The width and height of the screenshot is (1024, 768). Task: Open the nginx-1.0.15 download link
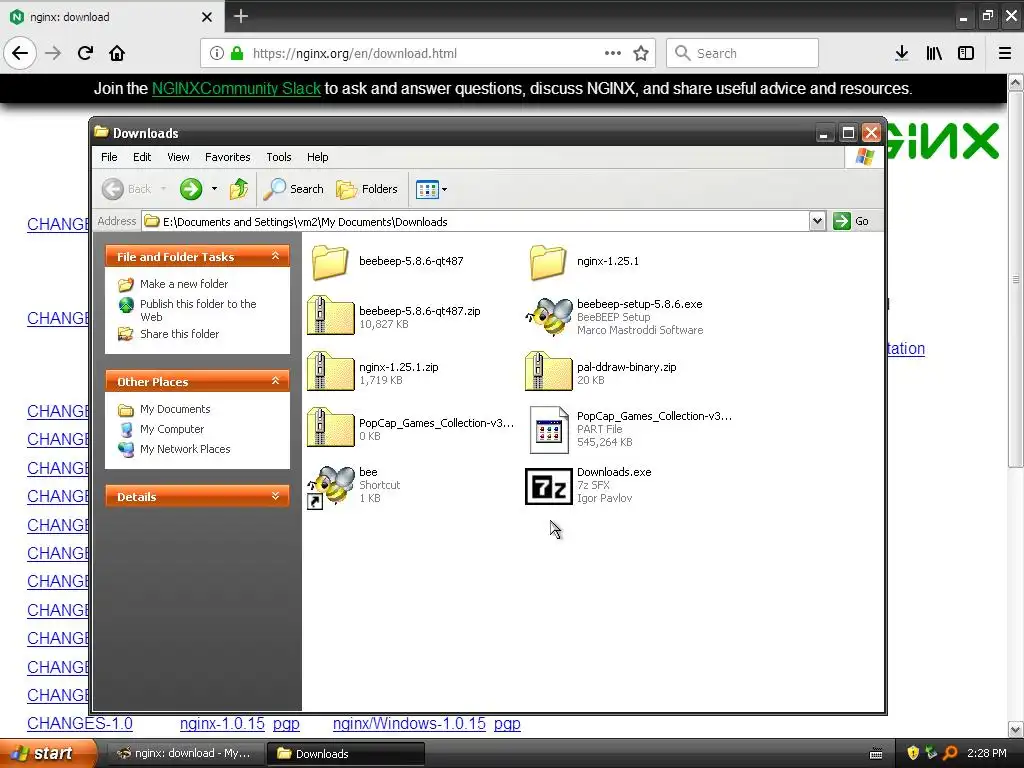(222, 724)
